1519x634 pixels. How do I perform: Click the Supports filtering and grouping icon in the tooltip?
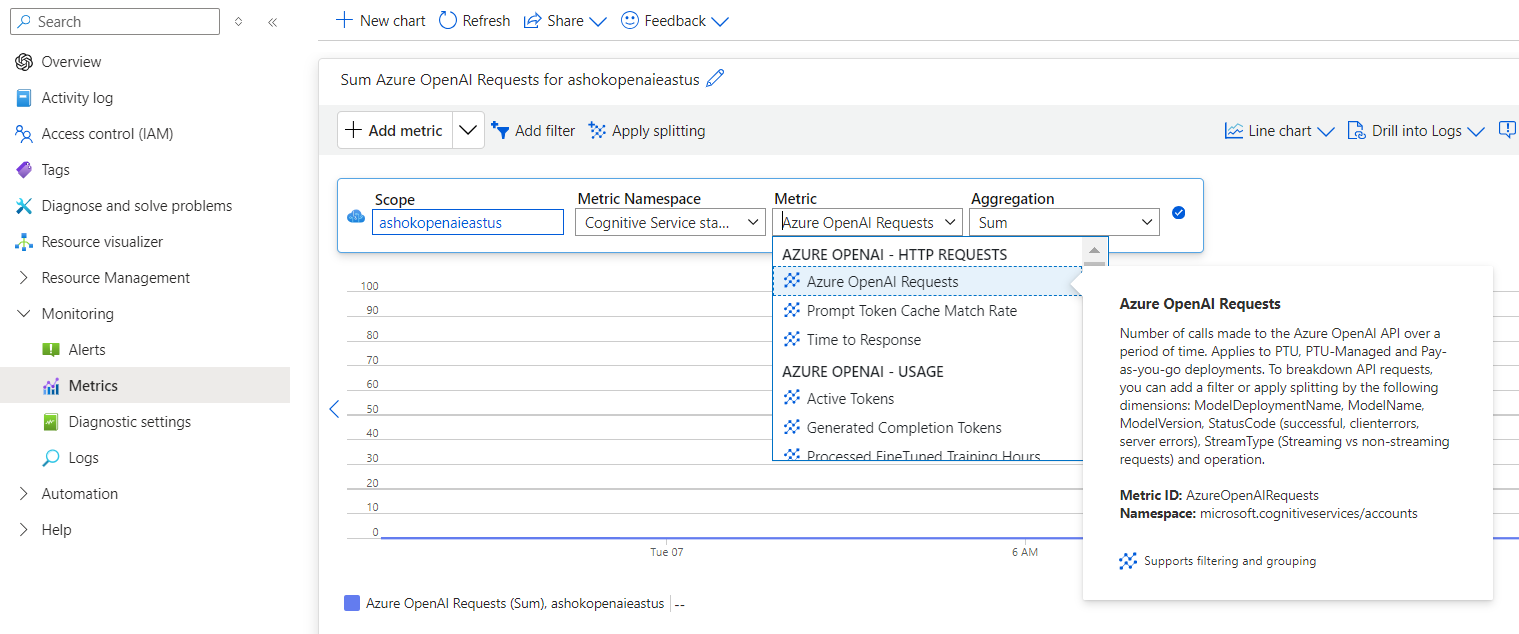pyautogui.click(x=1128, y=561)
